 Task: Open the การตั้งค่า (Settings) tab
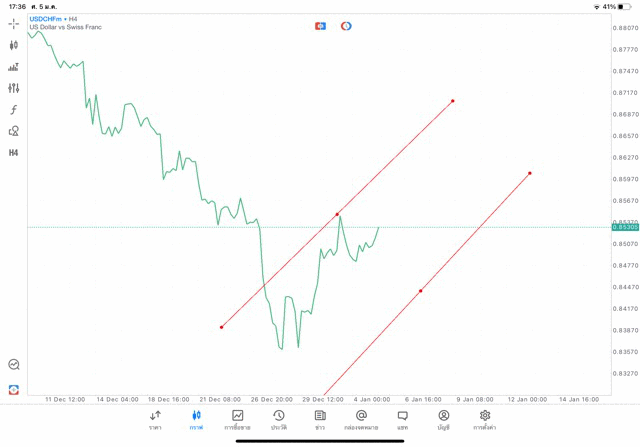tap(485, 420)
